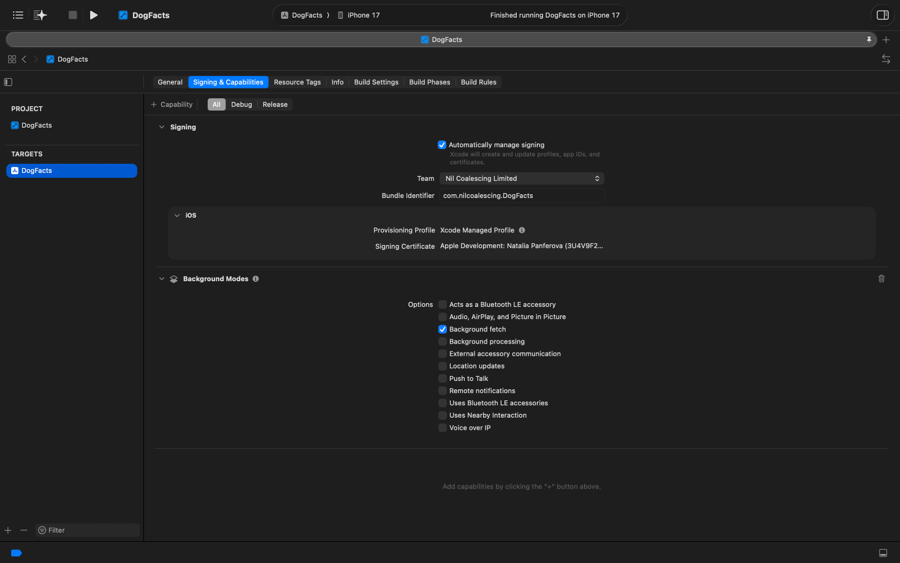Toggle Automatically manage signing

(x=442, y=145)
